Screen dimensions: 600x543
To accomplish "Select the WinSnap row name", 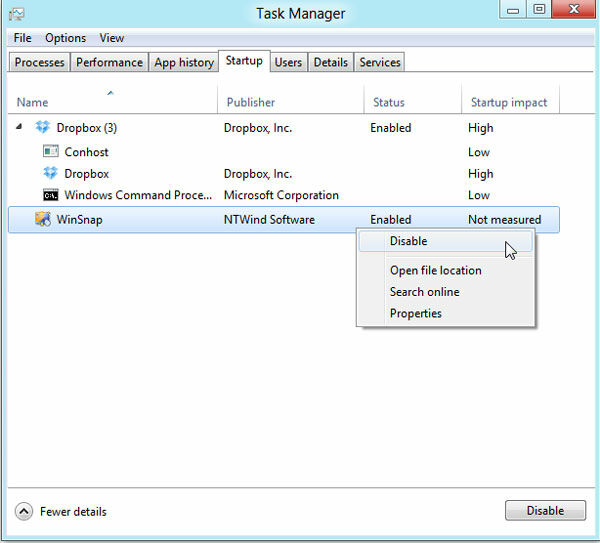I will pos(80,220).
